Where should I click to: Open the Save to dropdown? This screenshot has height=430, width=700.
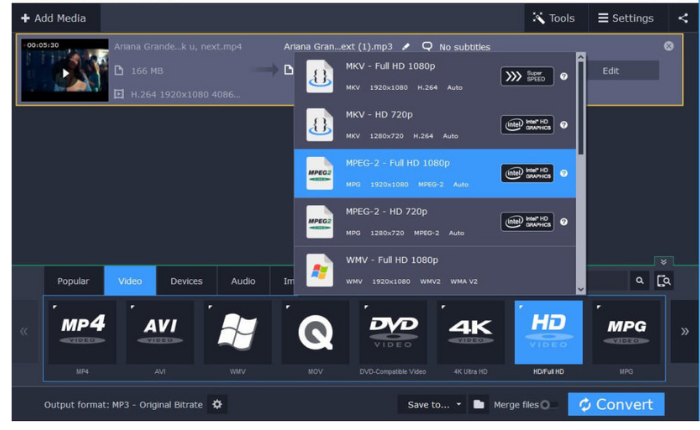pos(432,405)
